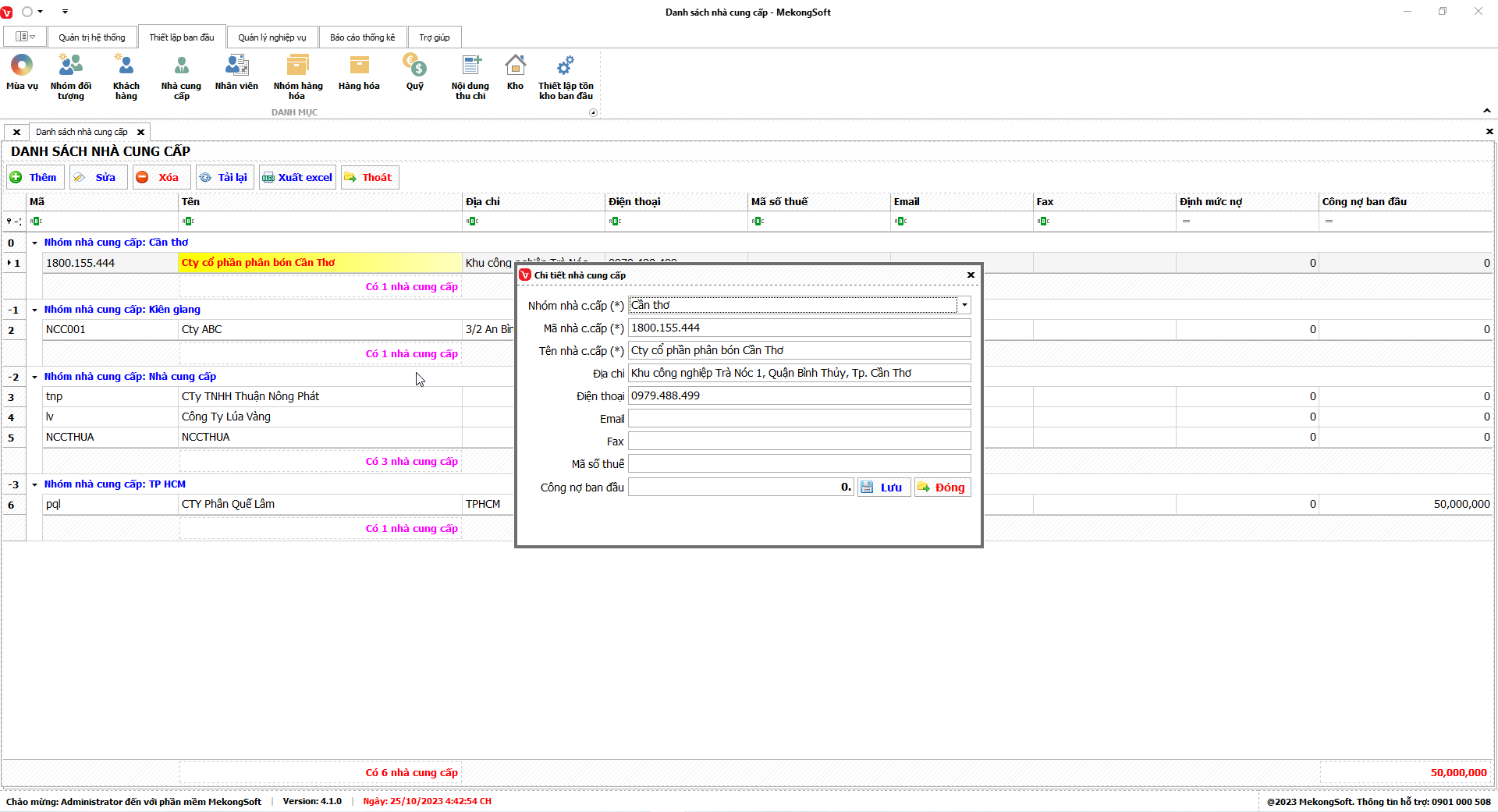The width and height of the screenshot is (1498, 812).
Task: Close the Chi tiết nhà cung cấp dialog
Action: pyautogui.click(x=971, y=275)
